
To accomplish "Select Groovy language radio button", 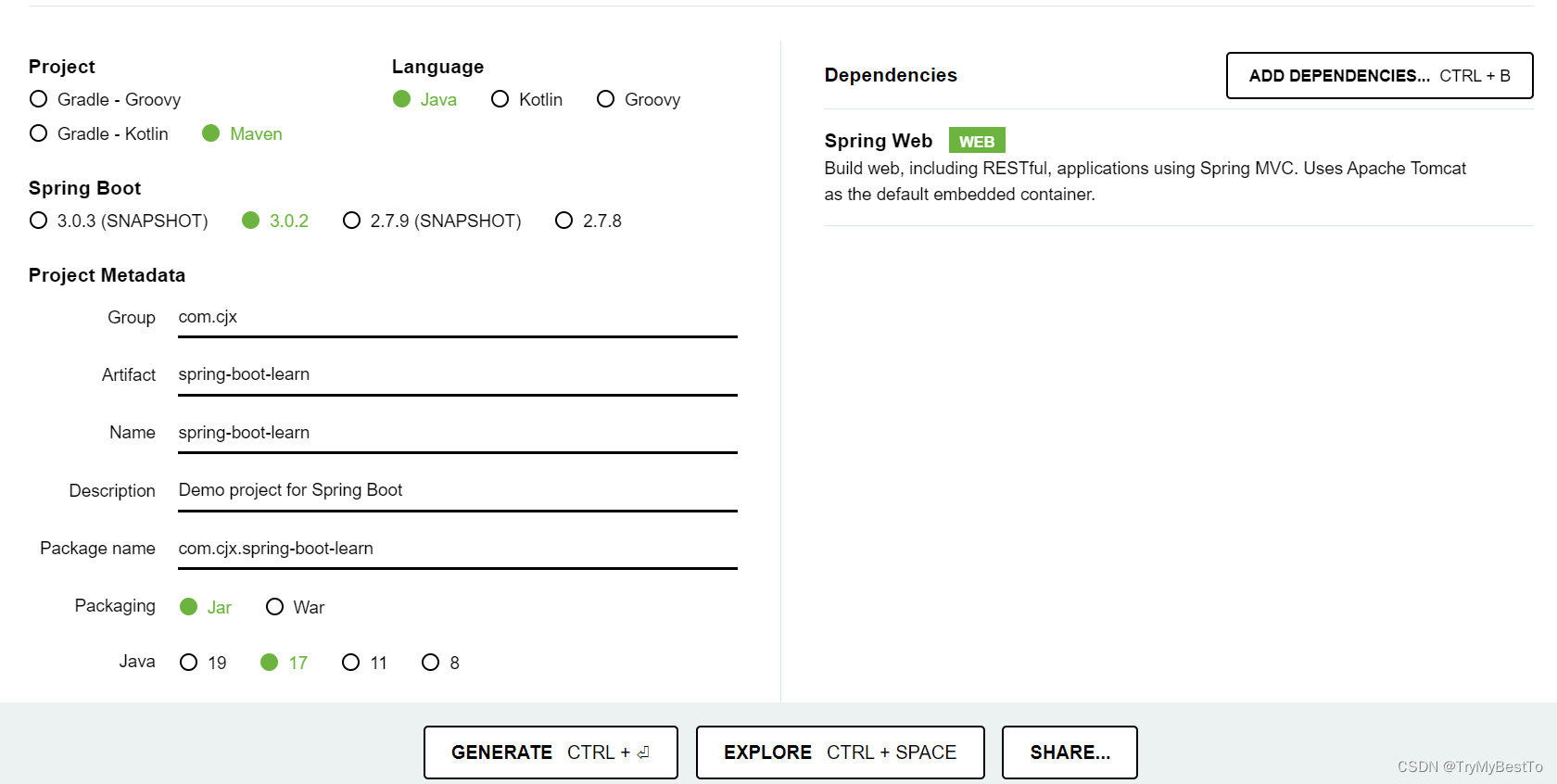I will click(639, 99).
